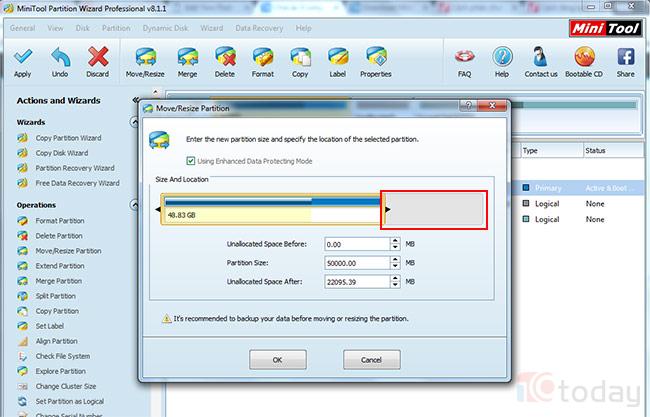Collapse the Wizards section
Viewport: 650px width, 417px height.
coord(134,122)
